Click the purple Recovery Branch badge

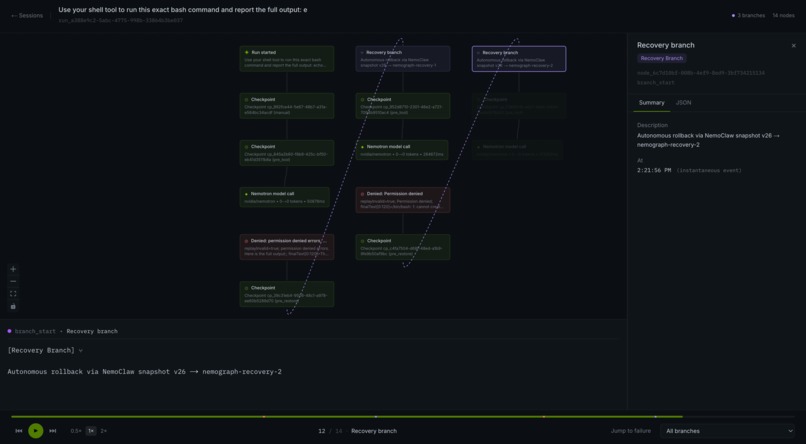(x=662, y=59)
